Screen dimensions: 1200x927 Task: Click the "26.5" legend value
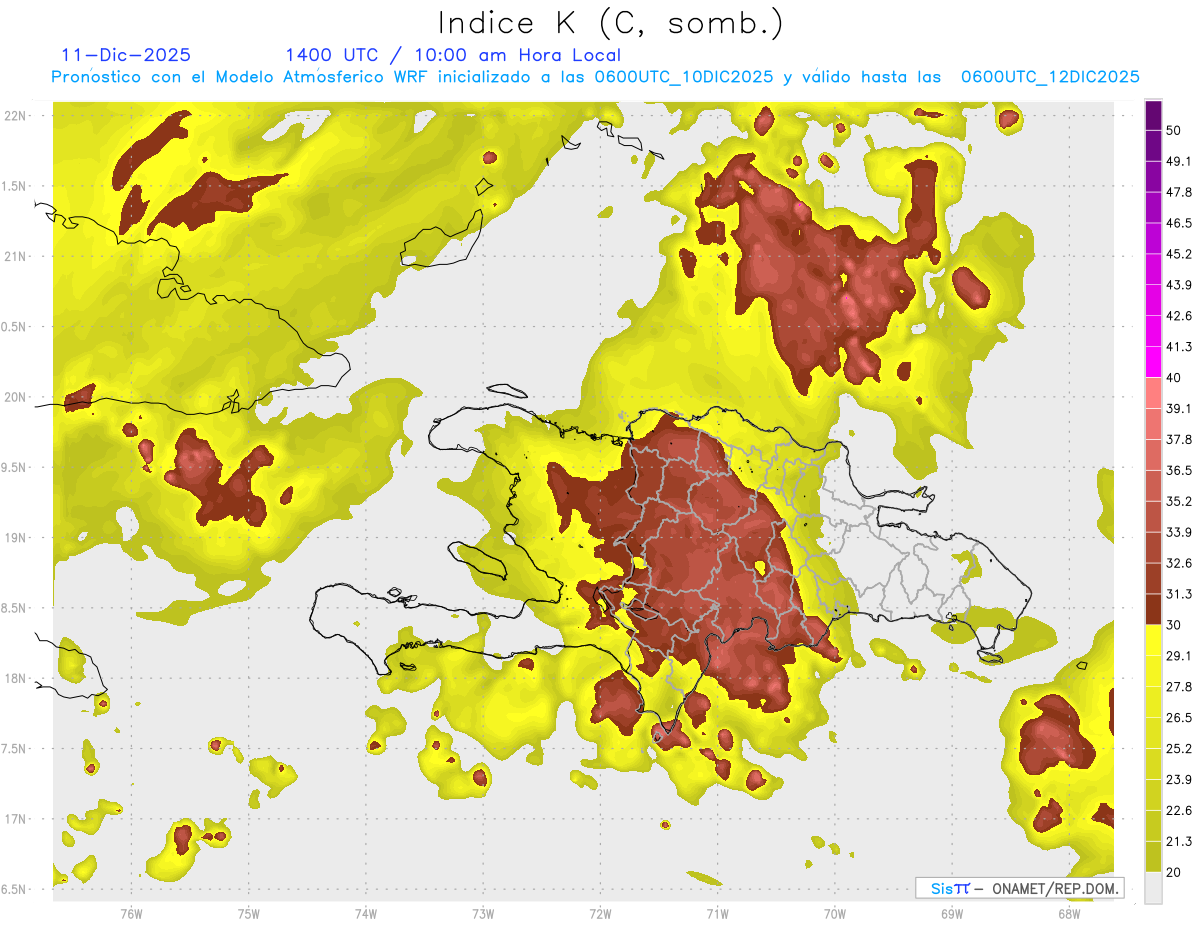coord(1178,718)
